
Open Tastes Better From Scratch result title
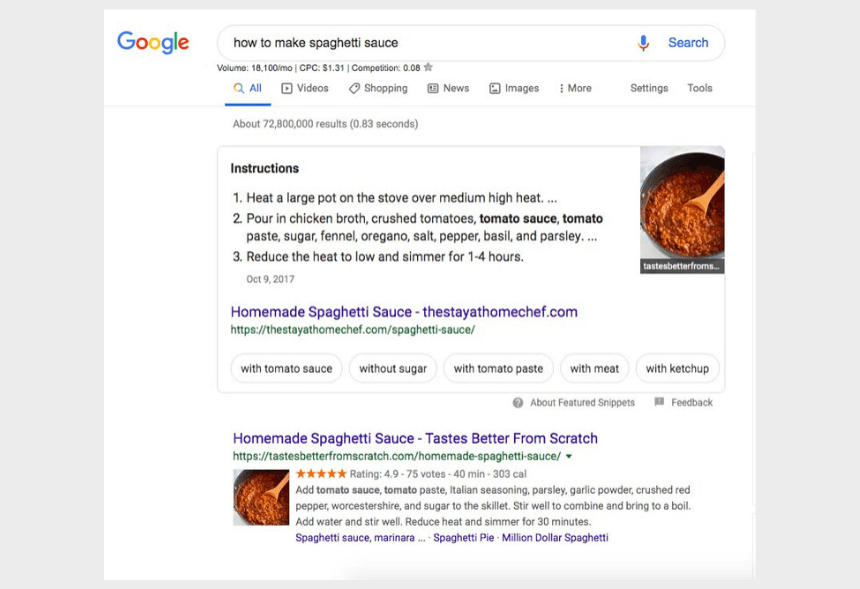pyautogui.click(x=415, y=439)
